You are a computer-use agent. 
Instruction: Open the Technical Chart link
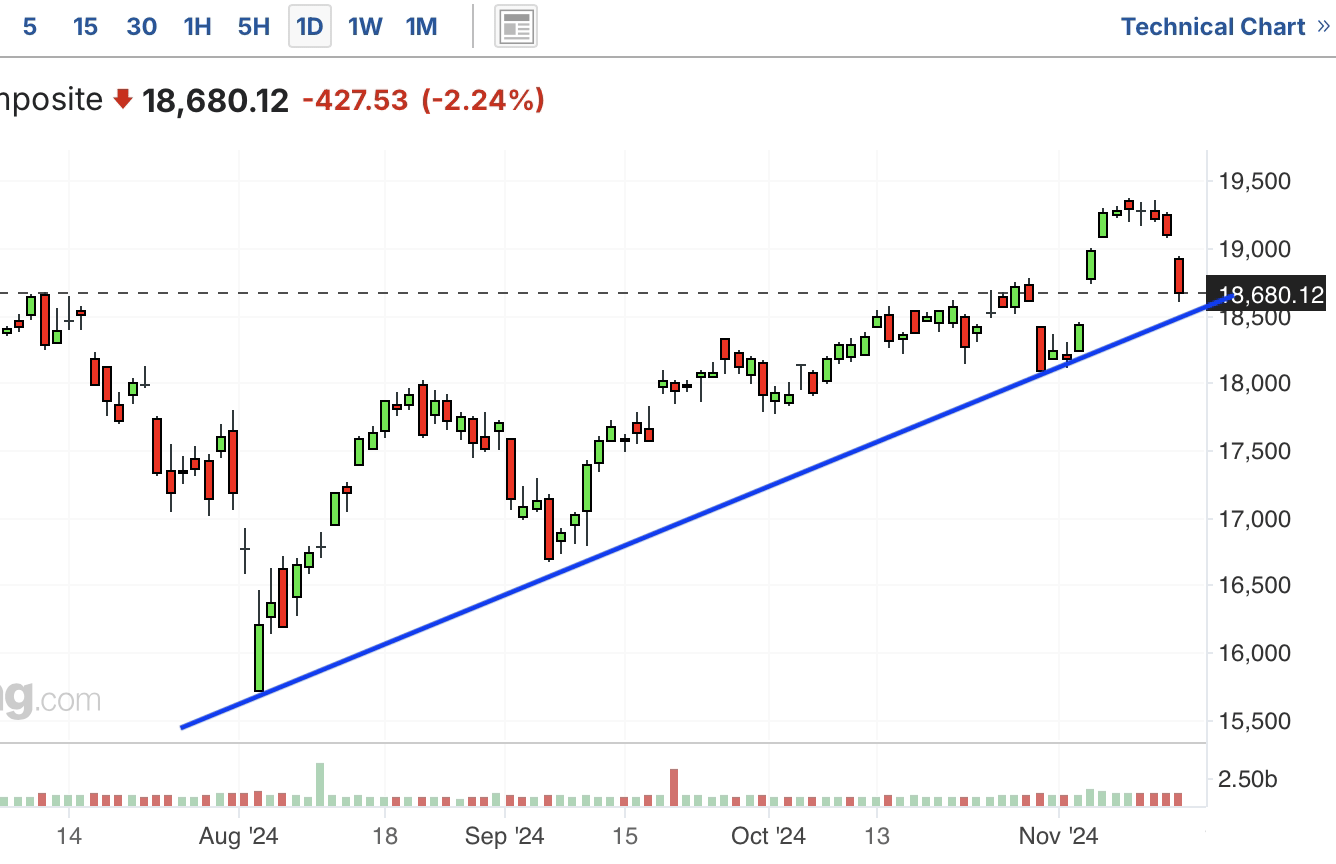(1226, 27)
